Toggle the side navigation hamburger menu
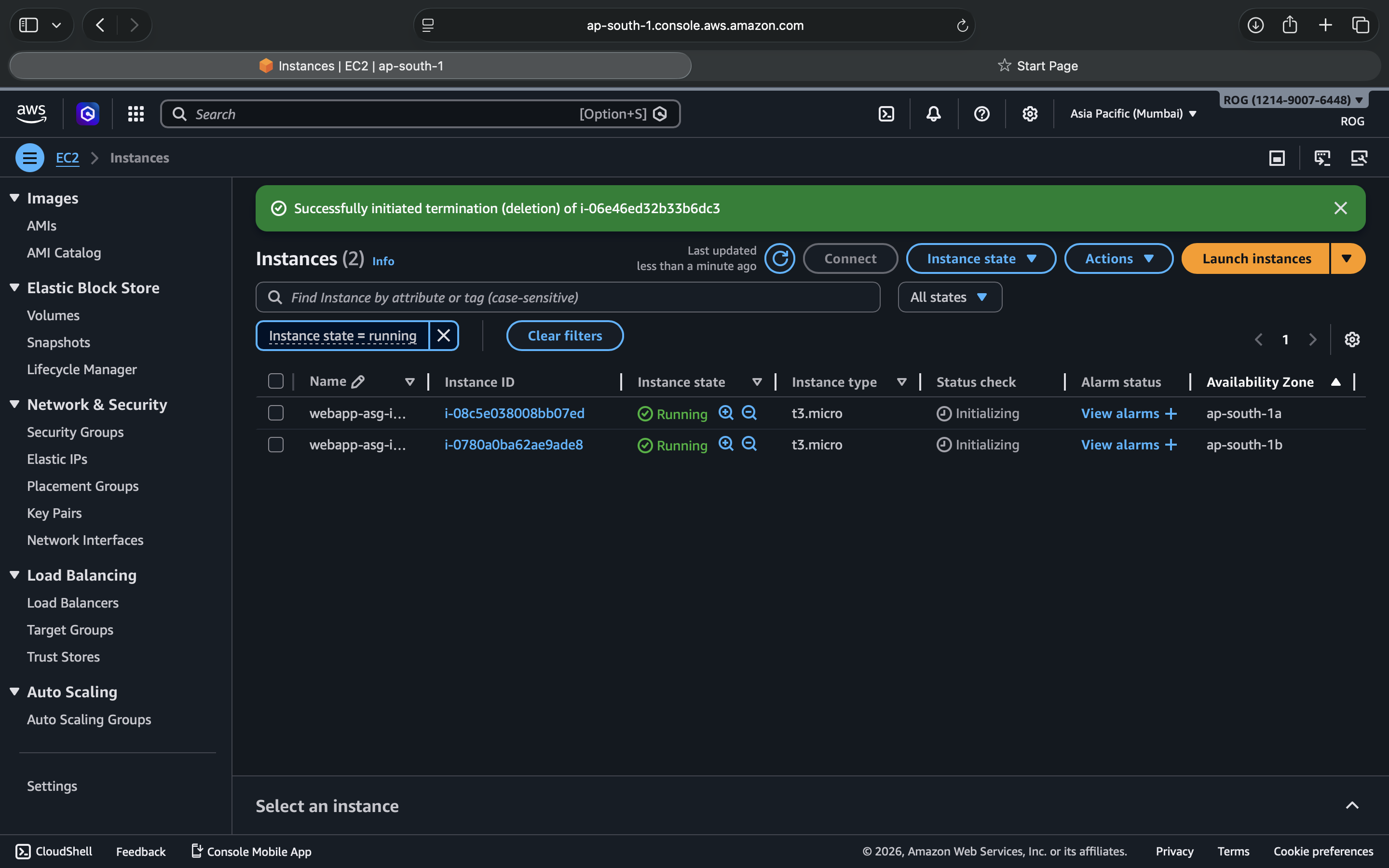Screen dimensions: 1389x868 [30, 158]
